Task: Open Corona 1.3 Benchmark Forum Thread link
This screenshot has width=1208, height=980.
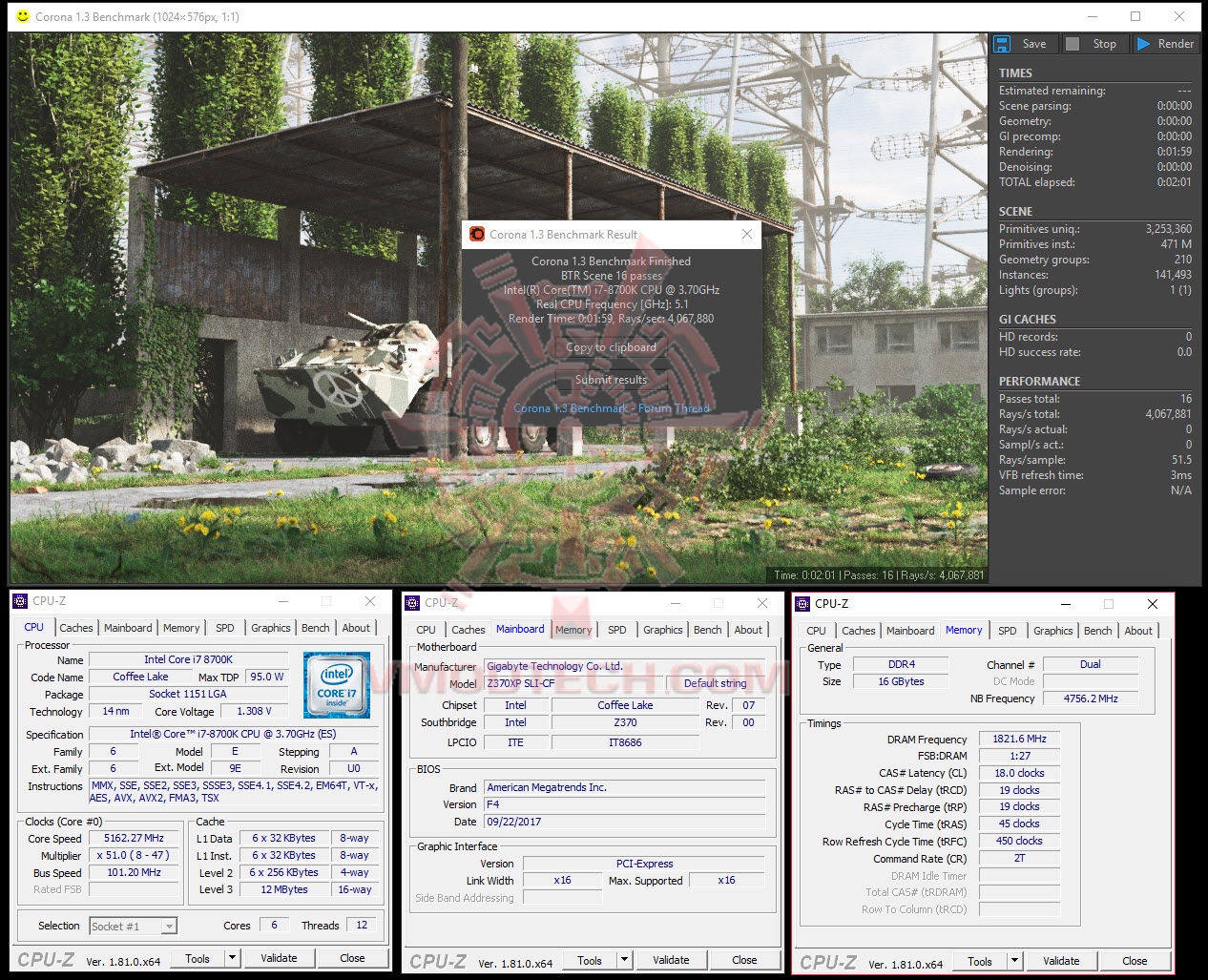Action: pyautogui.click(x=612, y=407)
